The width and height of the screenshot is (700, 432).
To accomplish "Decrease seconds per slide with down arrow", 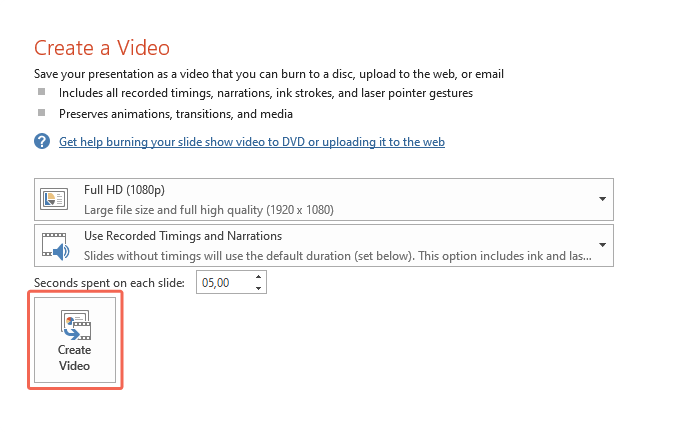I will pyautogui.click(x=258, y=288).
